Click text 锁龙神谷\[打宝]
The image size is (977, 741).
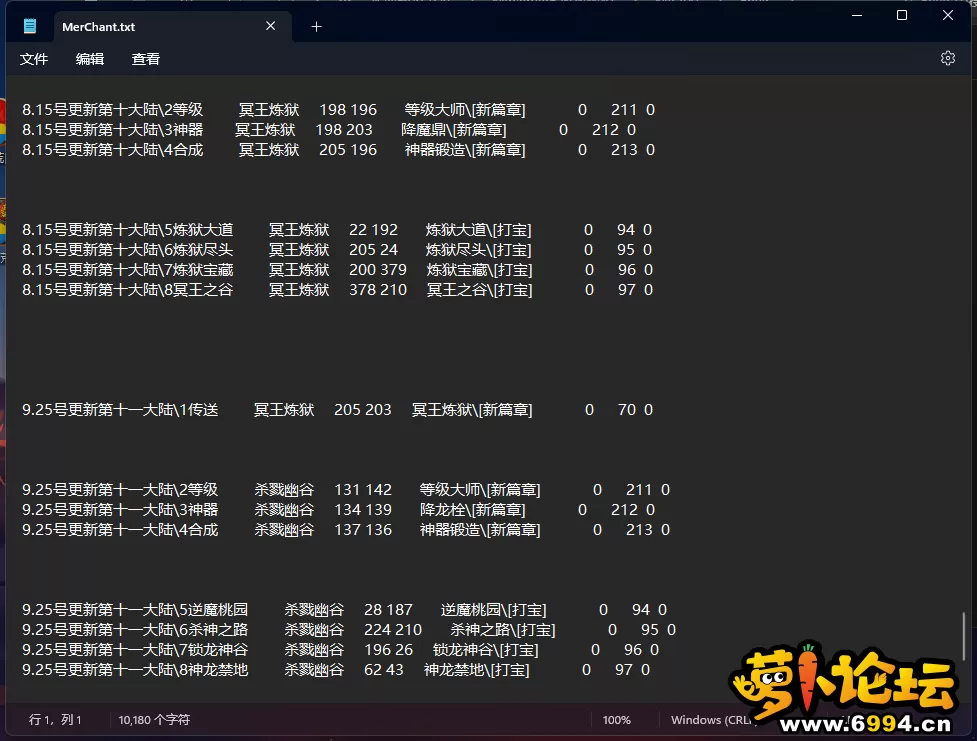485,649
